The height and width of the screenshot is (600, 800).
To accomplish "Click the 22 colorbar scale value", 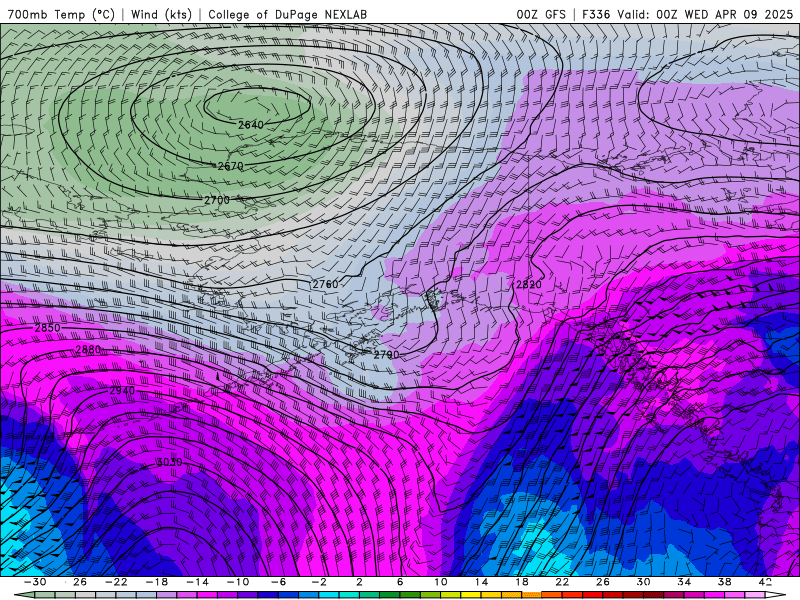I will tap(562, 582).
